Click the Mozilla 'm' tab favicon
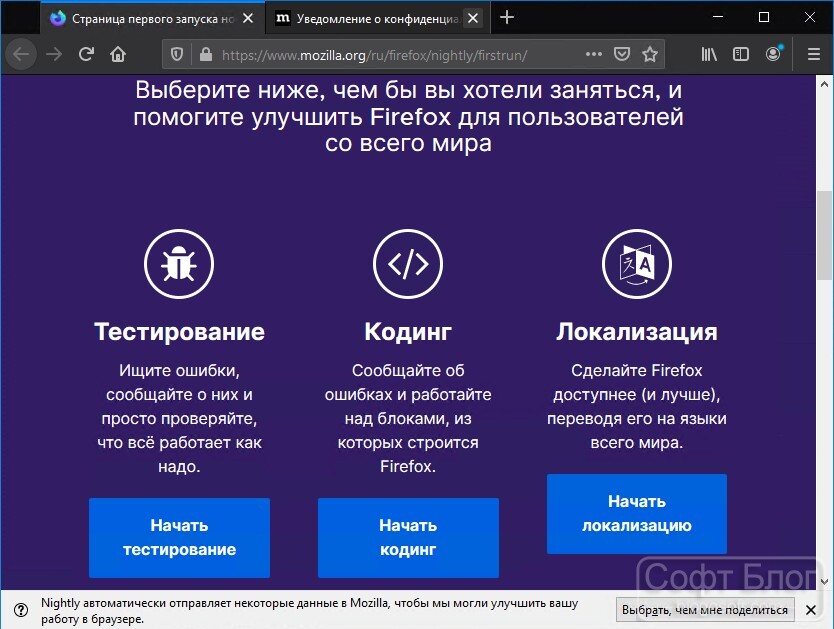This screenshot has width=834, height=629. coord(282,18)
